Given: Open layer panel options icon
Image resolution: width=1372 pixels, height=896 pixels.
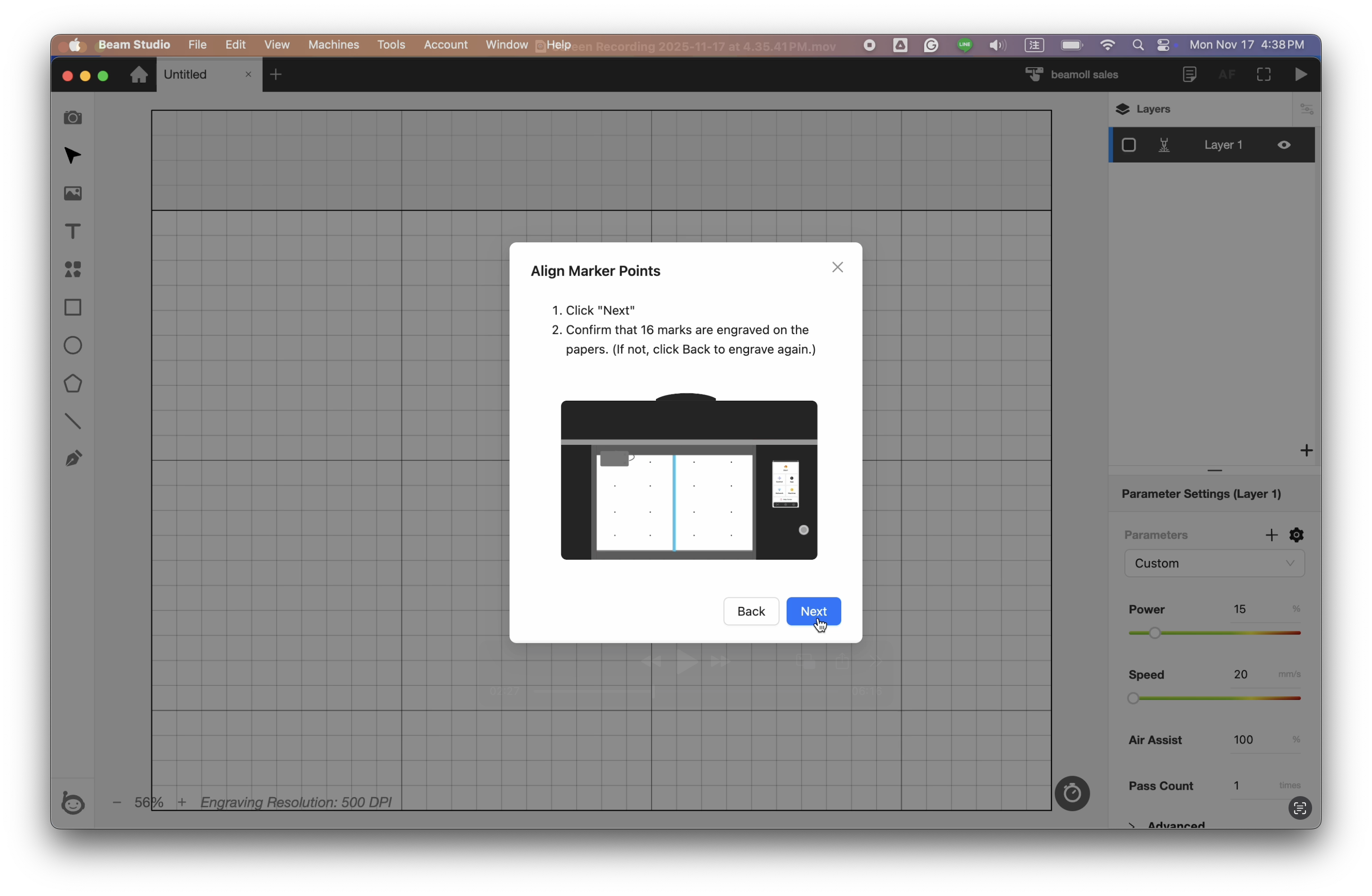Looking at the screenshot, I should click(x=1306, y=109).
